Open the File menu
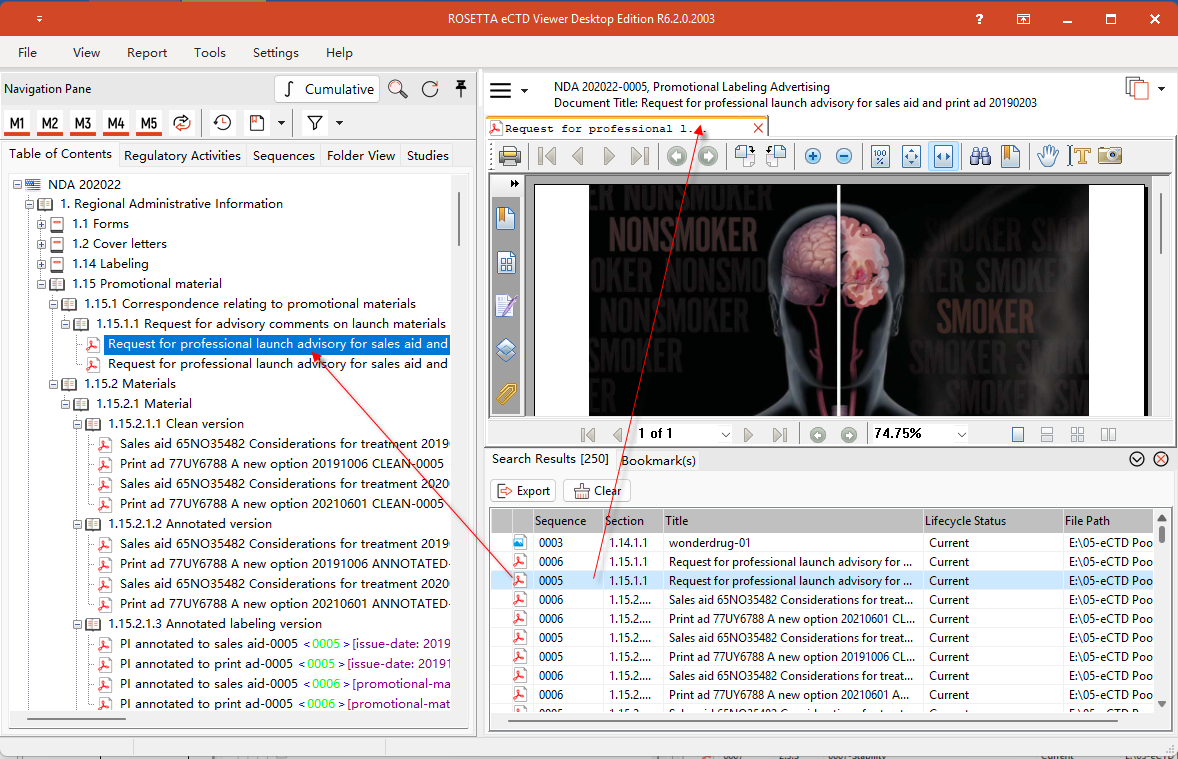1178x759 pixels. tap(28, 53)
